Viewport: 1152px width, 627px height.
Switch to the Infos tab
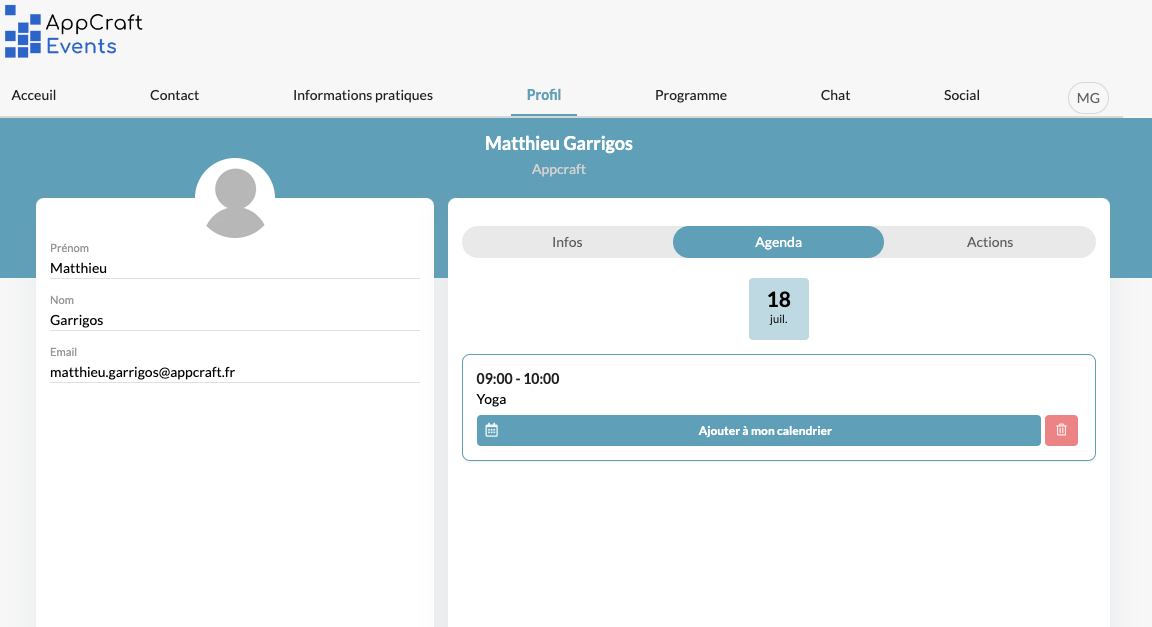[567, 242]
